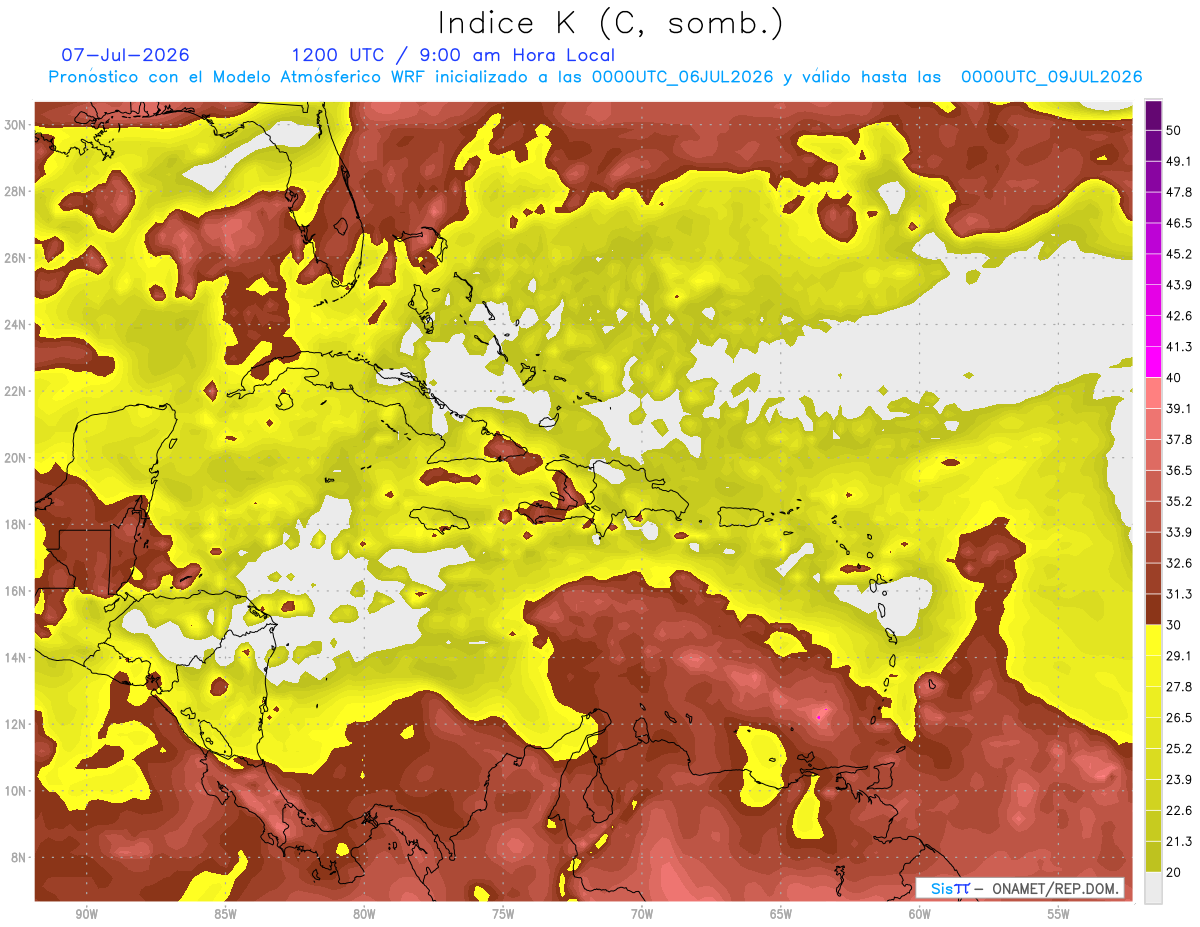The height and width of the screenshot is (927, 1200).
Task: Click the 'Pronóstico con el Modelo Atmosférico WRF' line
Action: 595,77
